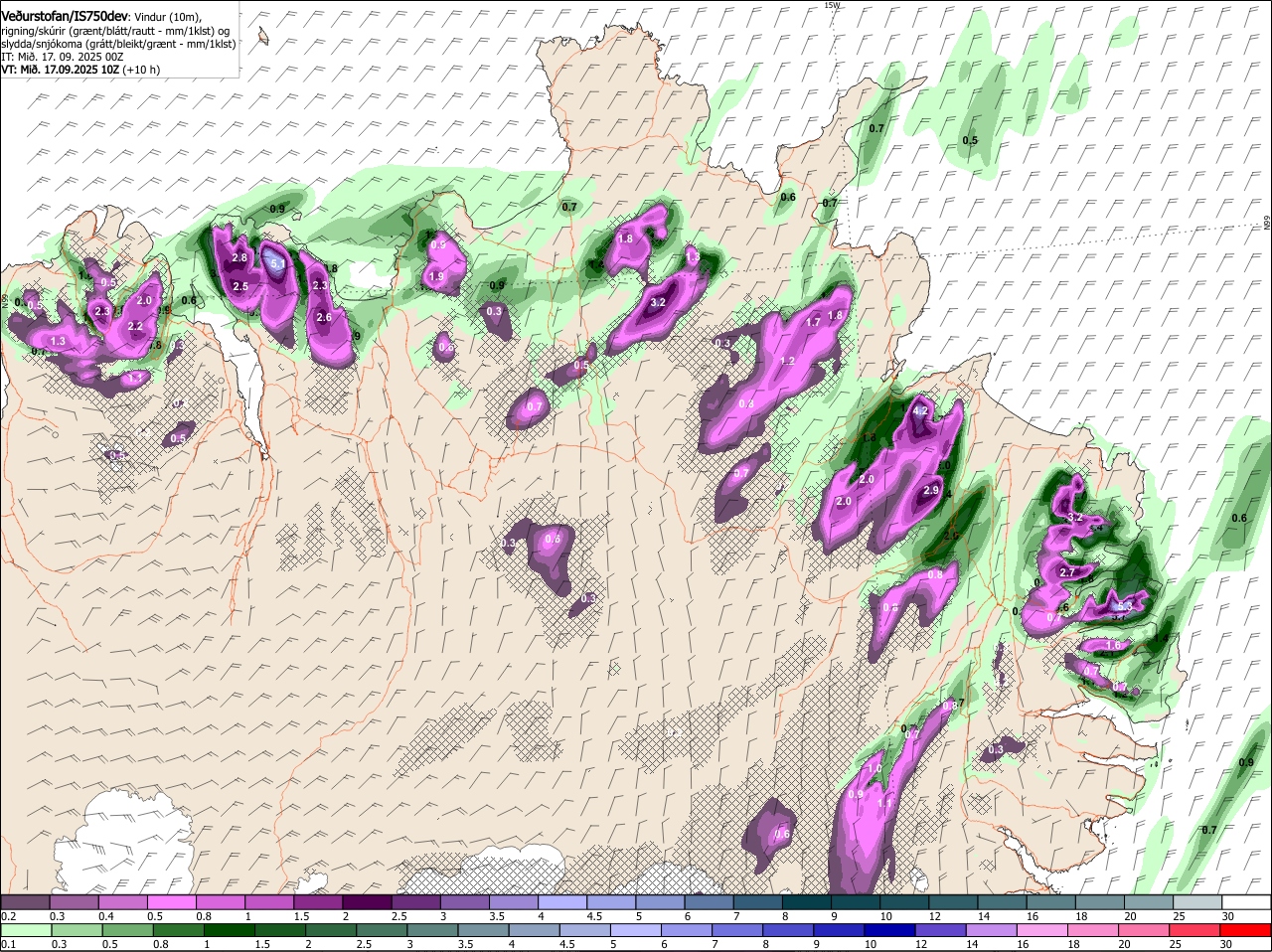Click the dark purple snow swatch labeled 2
The width and height of the screenshot is (1272, 952).
(366, 901)
